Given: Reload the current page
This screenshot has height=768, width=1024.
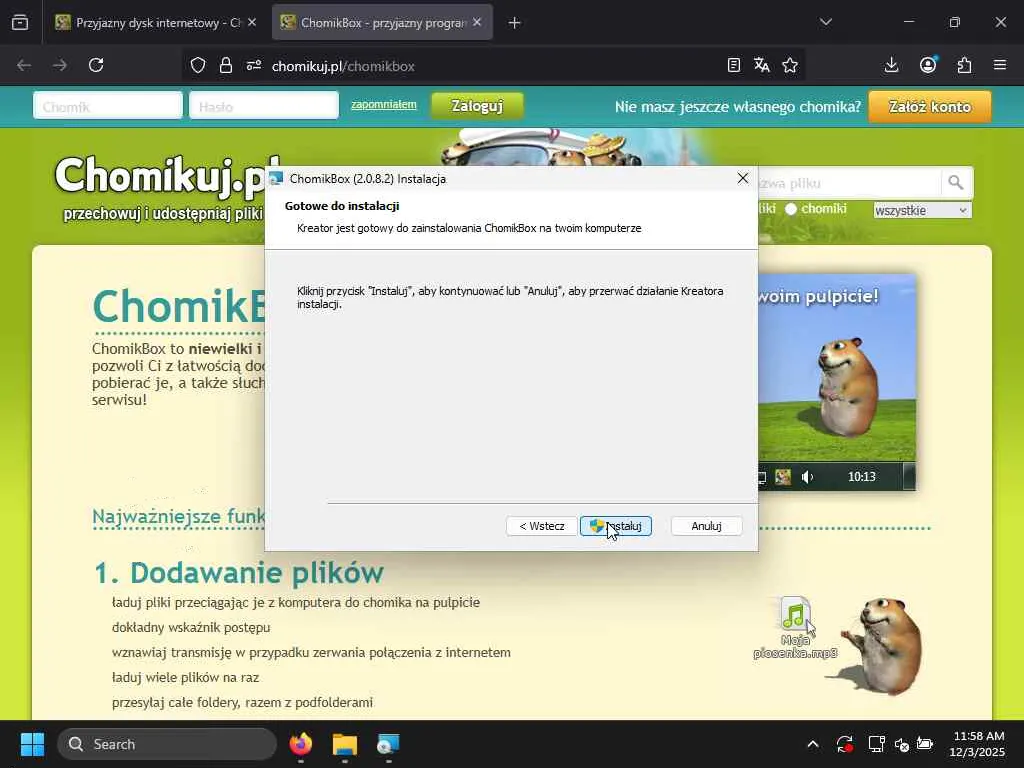Looking at the screenshot, I should pos(96,65).
